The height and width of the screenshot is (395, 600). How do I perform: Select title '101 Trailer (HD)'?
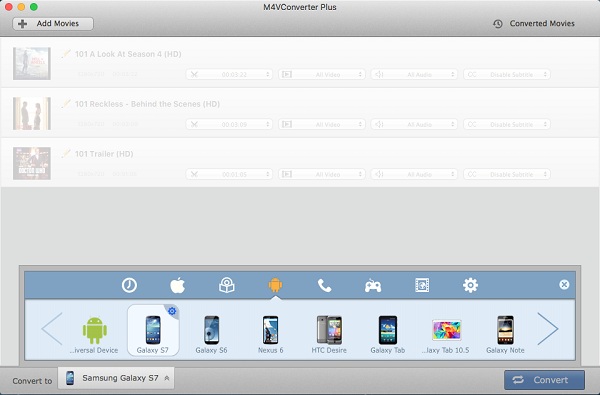[104, 154]
